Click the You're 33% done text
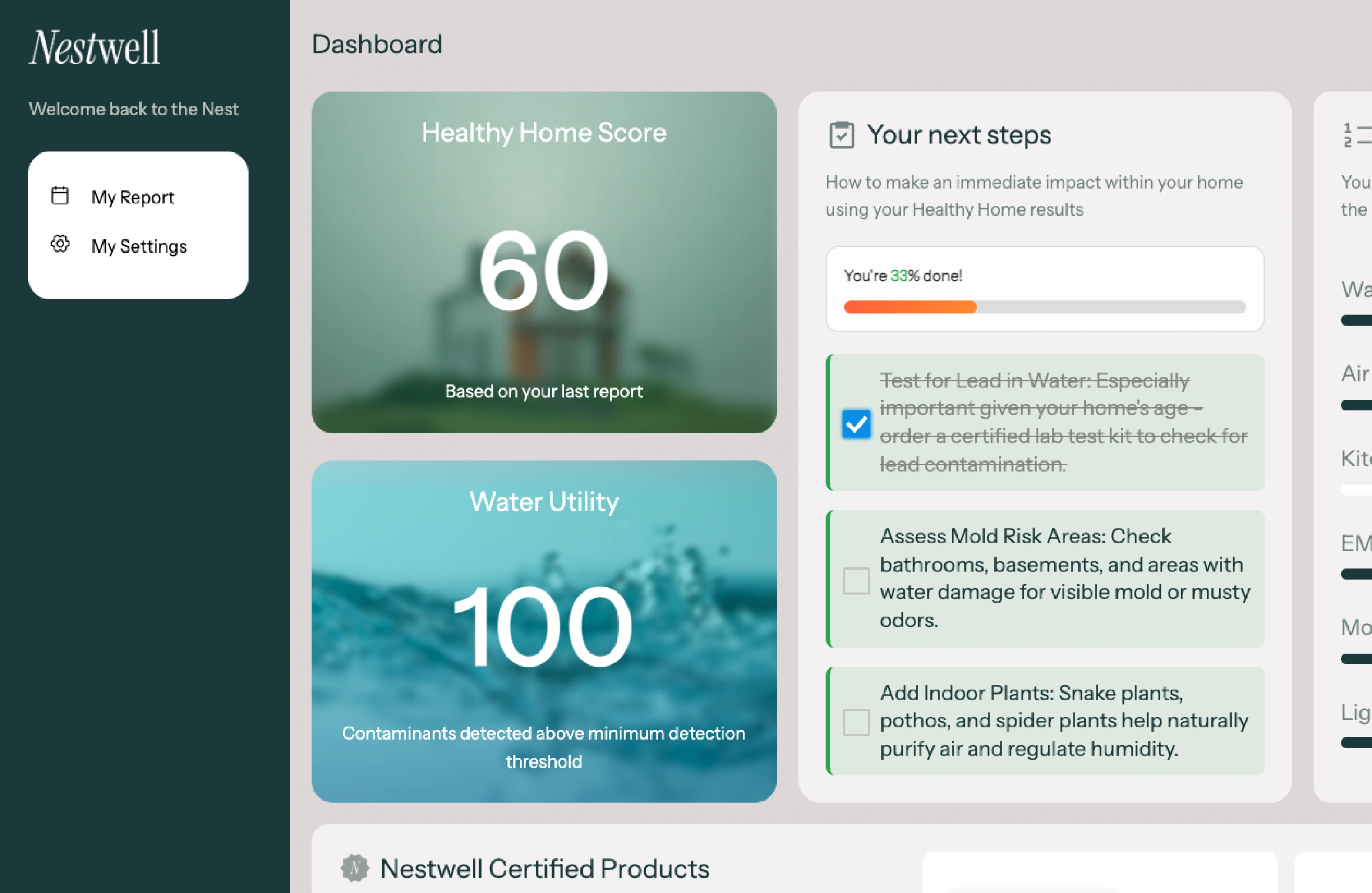This screenshot has width=1372, height=893. point(903,276)
